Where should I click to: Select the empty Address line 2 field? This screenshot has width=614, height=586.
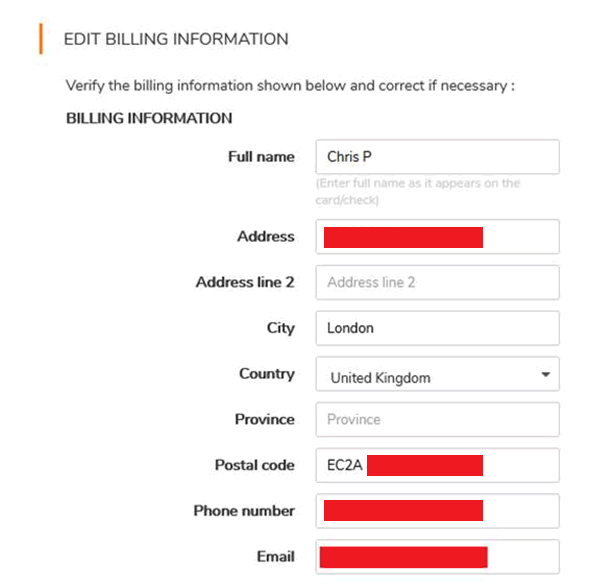(x=437, y=282)
